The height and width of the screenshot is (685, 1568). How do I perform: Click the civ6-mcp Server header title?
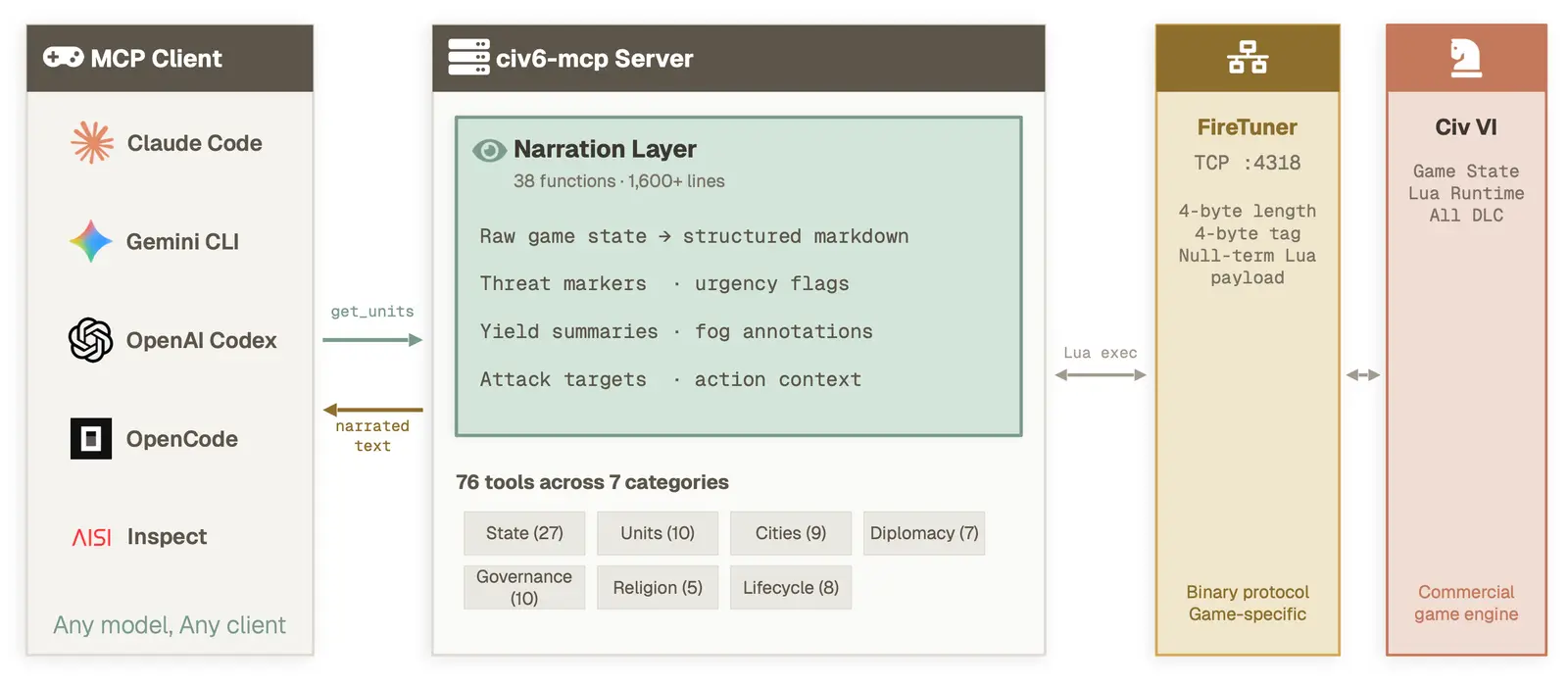tap(595, 59)
